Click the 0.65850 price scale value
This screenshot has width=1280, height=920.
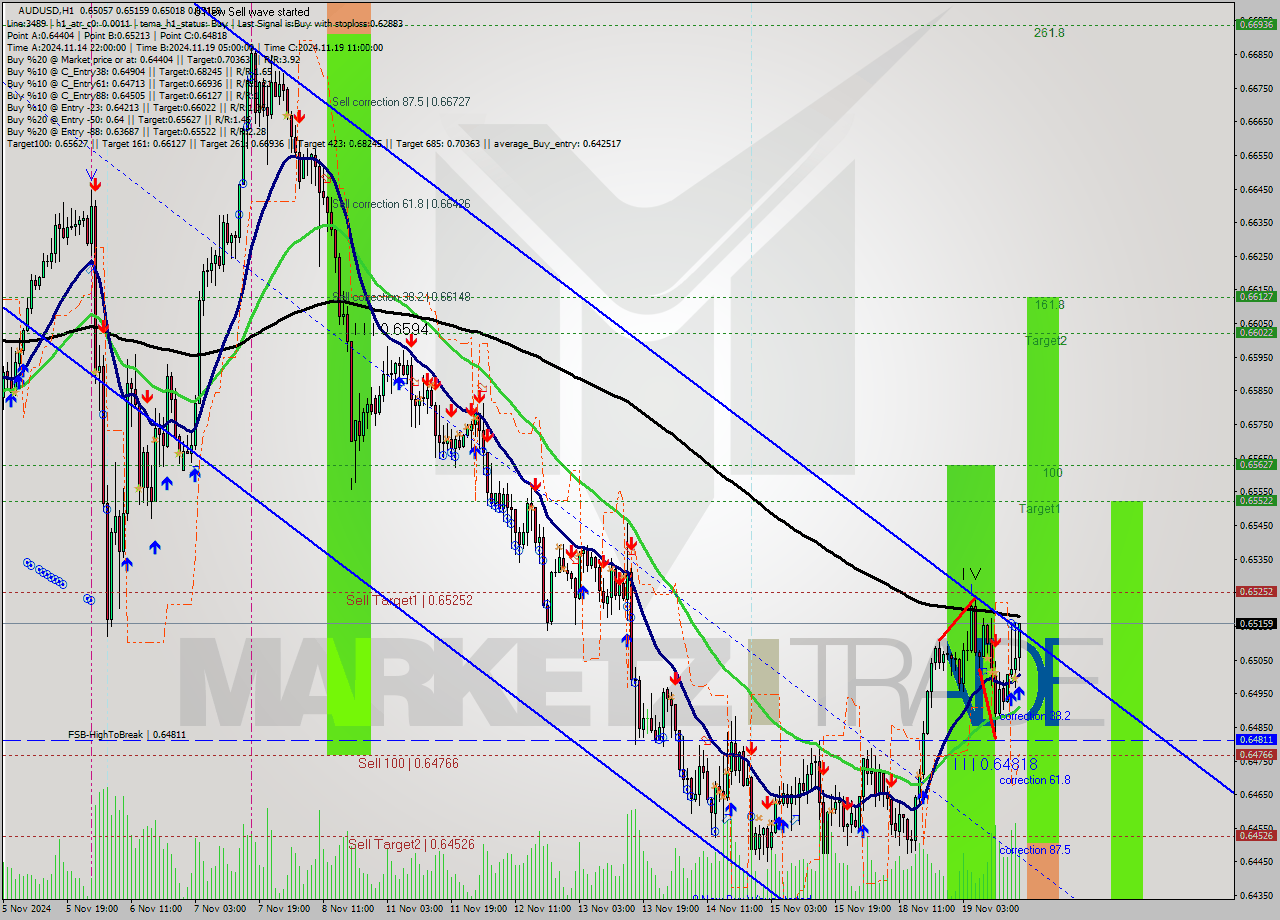coord(1255,391)
